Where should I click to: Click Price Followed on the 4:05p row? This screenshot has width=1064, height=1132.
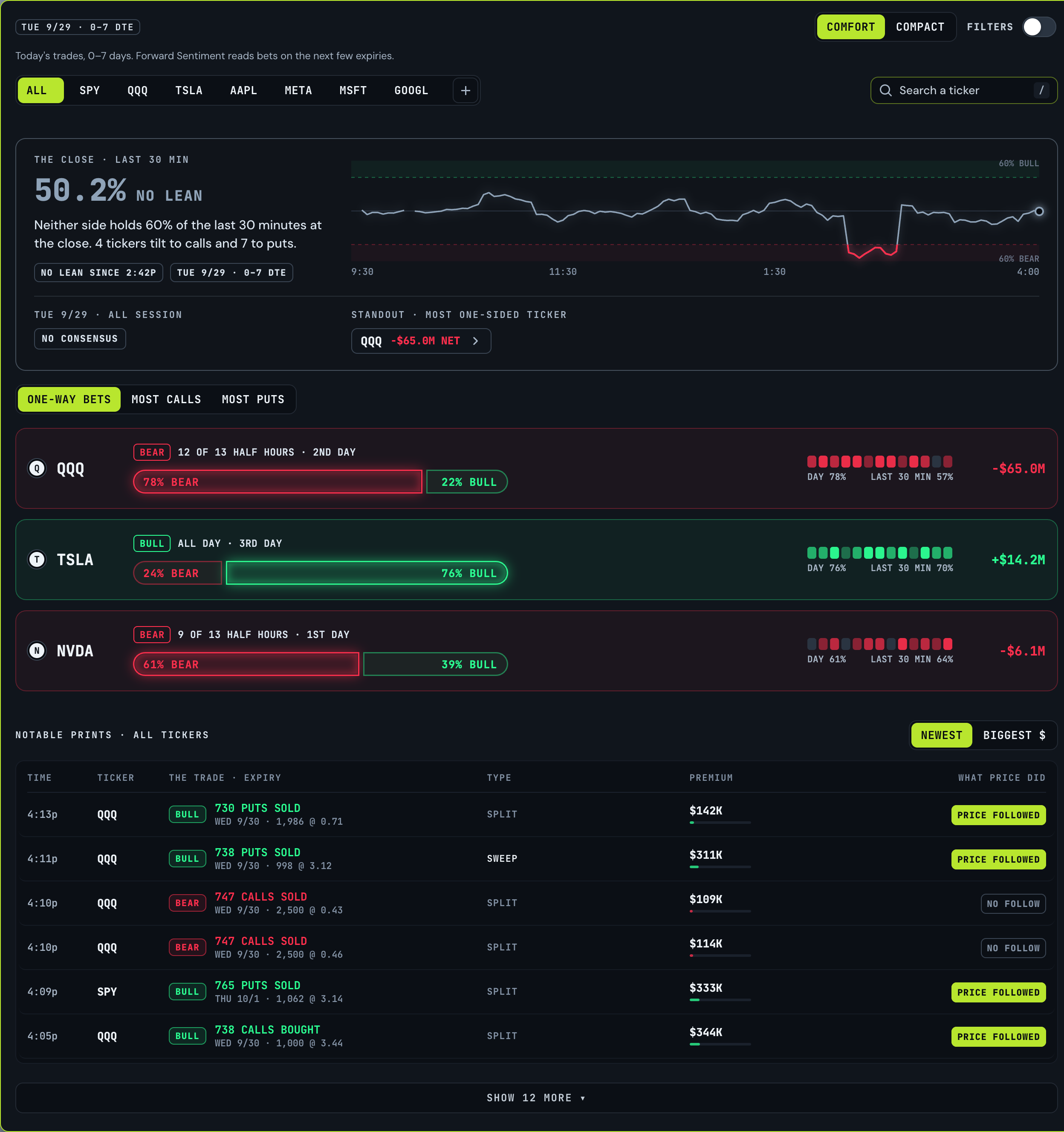coord(998,1037)
